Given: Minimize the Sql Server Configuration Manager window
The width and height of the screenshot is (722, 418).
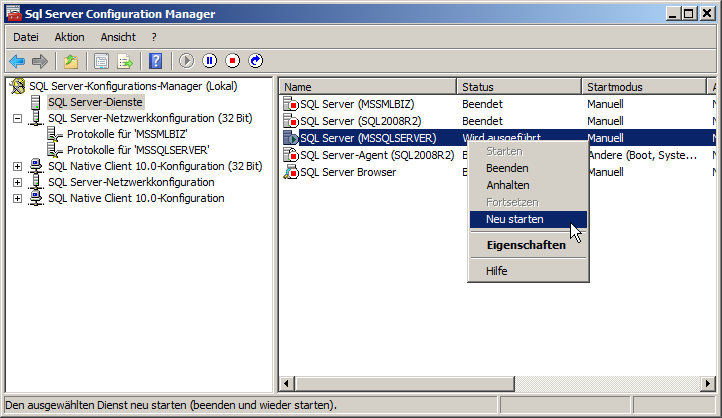Looking at the screenshot, I should click(x=673, y=14).
